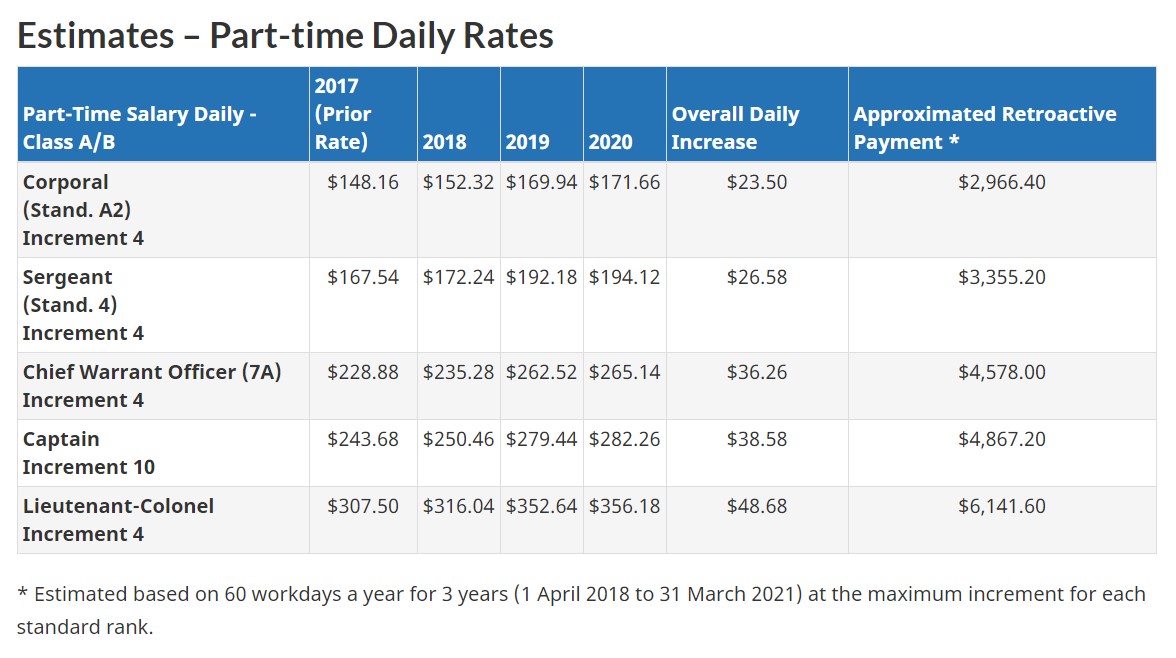1176x658 pixels.
Task: Click the $2,966.40 retroactive payment cell
Action: (1002, 182)
